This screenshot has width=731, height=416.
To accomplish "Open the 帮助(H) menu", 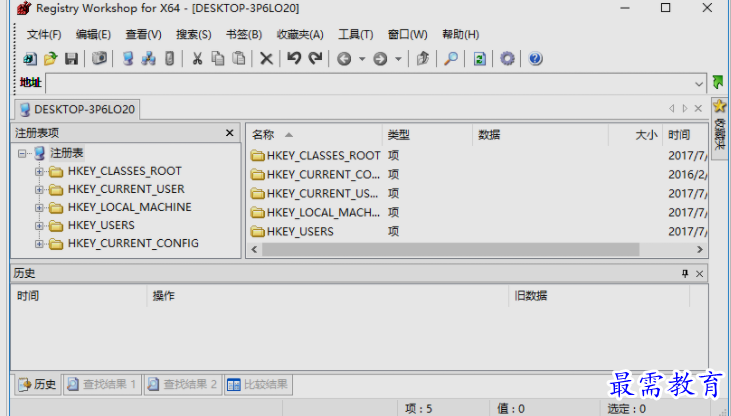I will (x=461, y=35).
